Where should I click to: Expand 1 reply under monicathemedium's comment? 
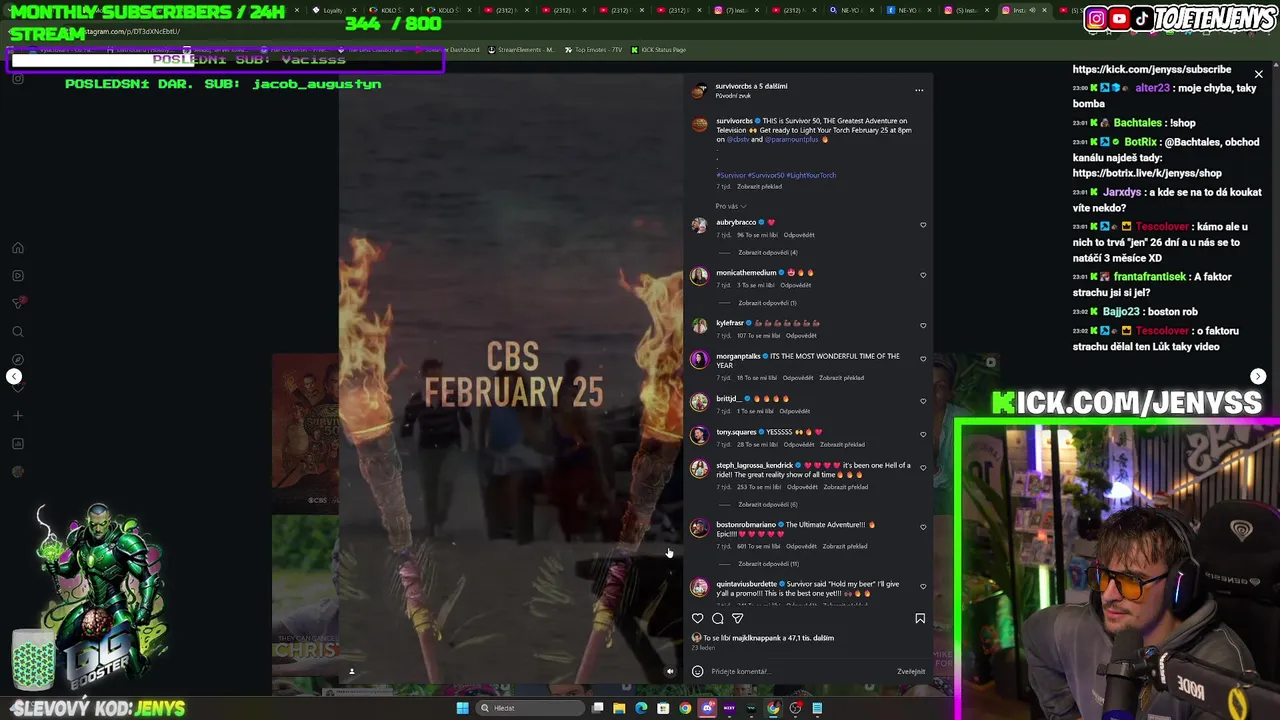[x=767, y=303]
